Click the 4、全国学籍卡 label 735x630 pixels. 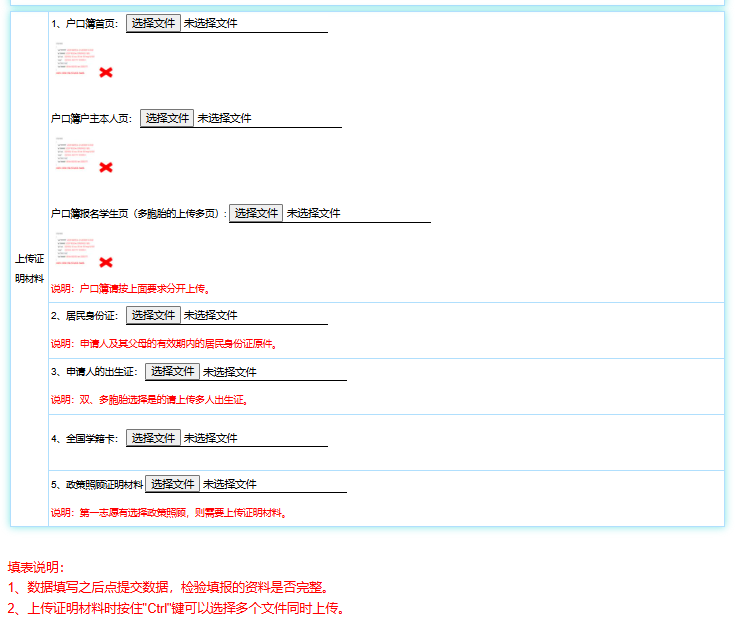(85, 439)
